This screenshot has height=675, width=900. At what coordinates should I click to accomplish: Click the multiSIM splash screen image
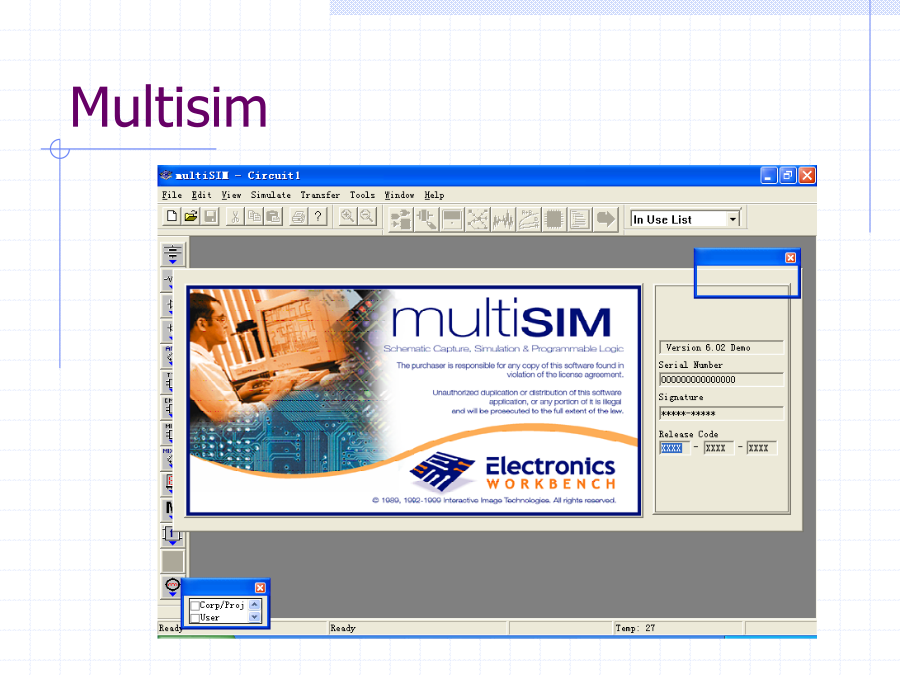point(413,401)
